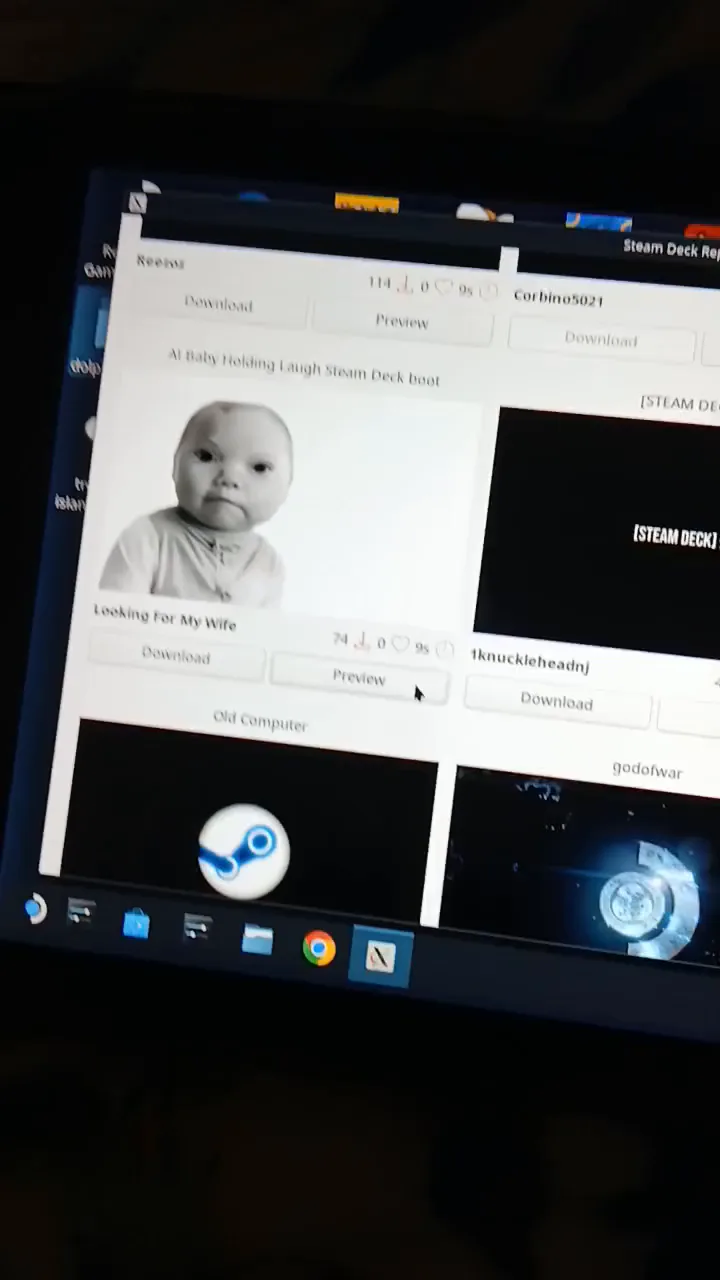The width and height of the screenshot is (720, 1280).
Task: Click the clock icon after the first 9s
Action: point(488,292)
